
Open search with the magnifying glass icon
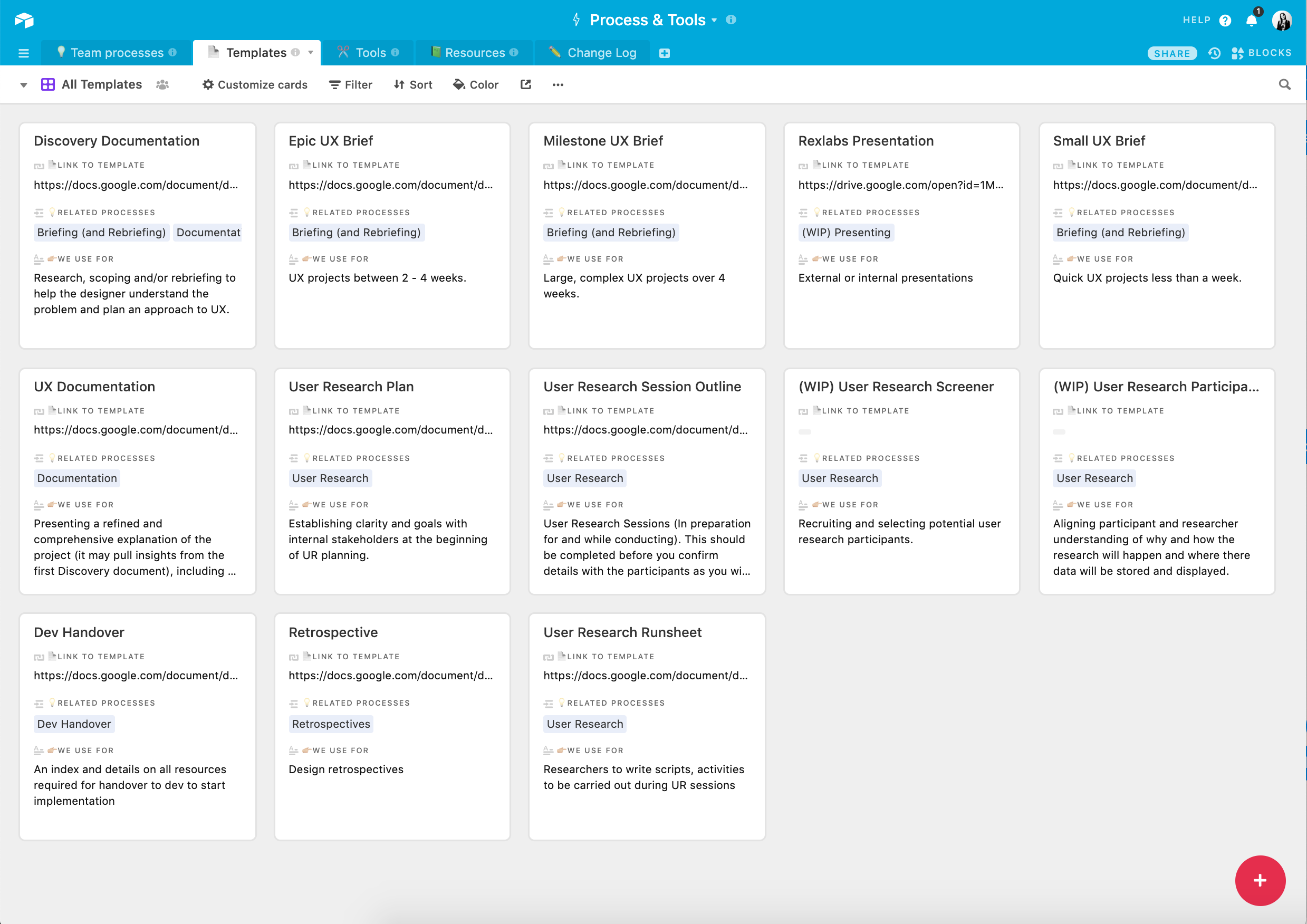point(1285,84)
